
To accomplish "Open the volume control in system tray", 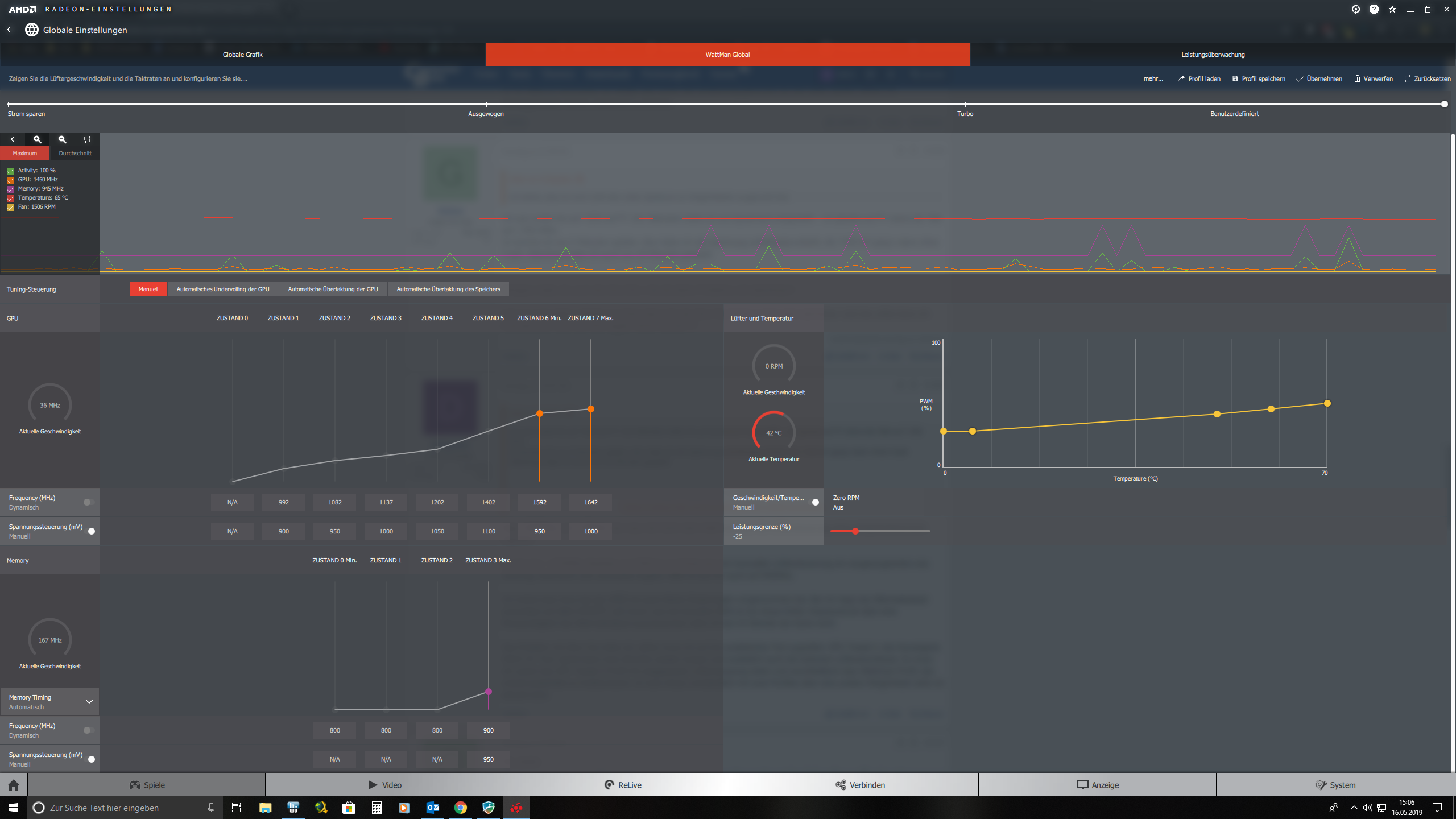I will [x=1367, y=808].
